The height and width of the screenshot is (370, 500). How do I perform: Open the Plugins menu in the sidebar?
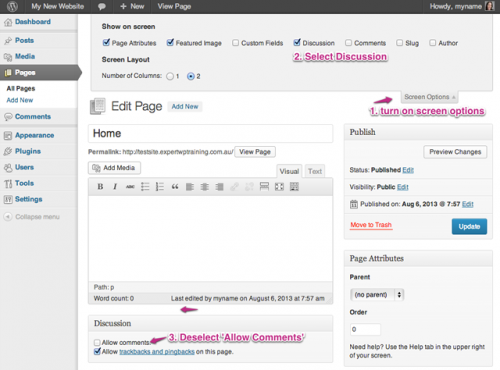tap(28, 151)
